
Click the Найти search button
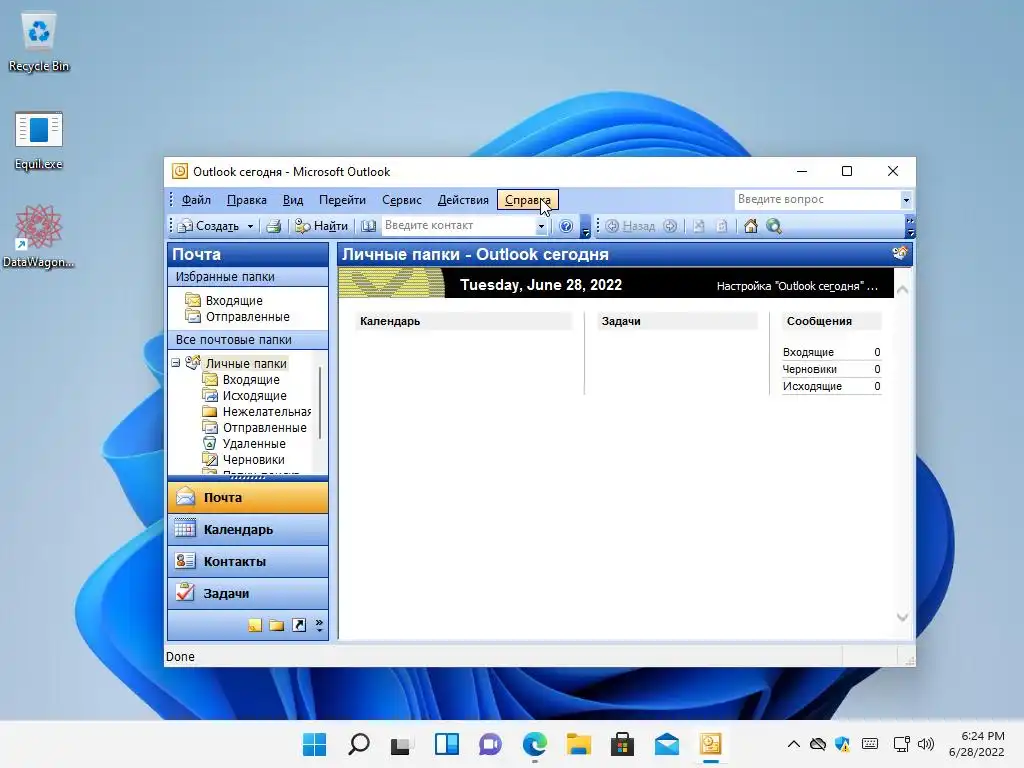(321, 226)
